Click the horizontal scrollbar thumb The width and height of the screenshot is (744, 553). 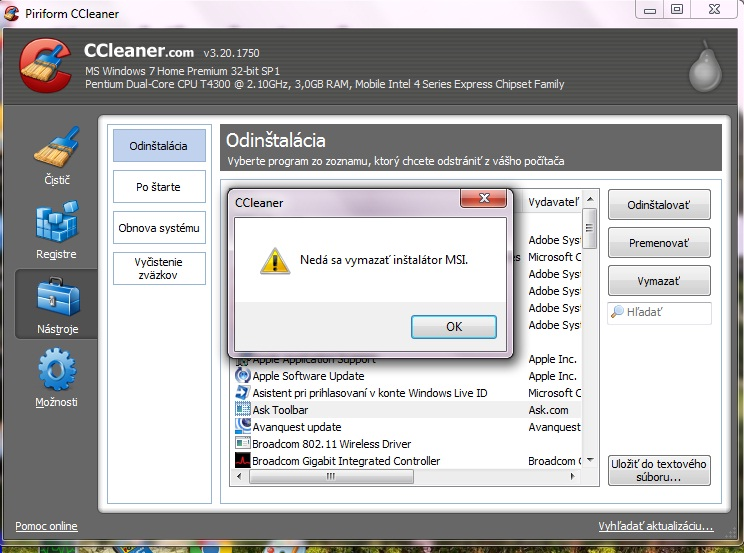331,476
